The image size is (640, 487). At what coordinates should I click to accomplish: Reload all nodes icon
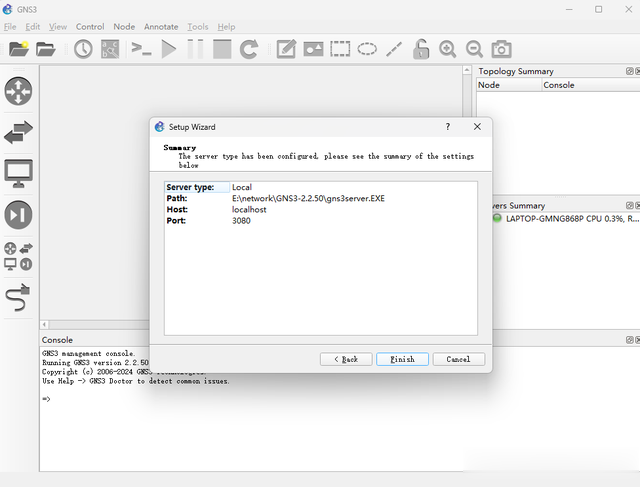(x=249, y=49)
